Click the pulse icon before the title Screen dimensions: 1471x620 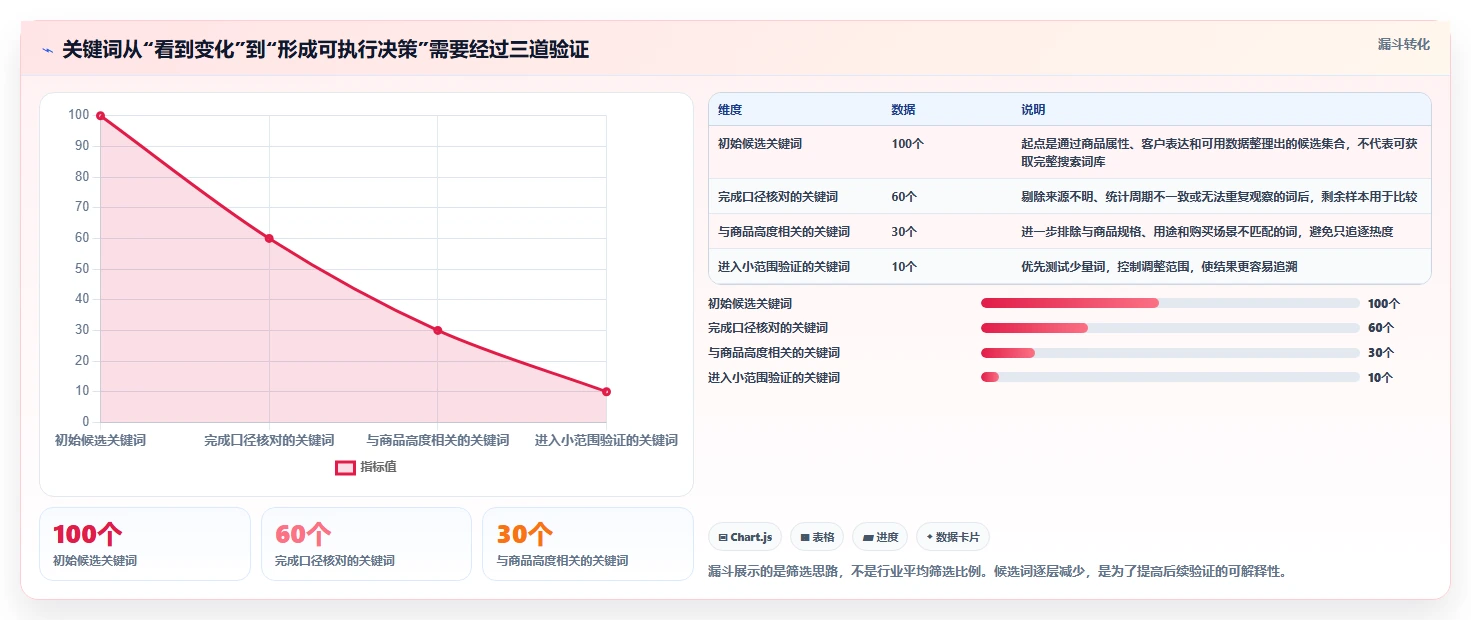(x=47, y=50)
